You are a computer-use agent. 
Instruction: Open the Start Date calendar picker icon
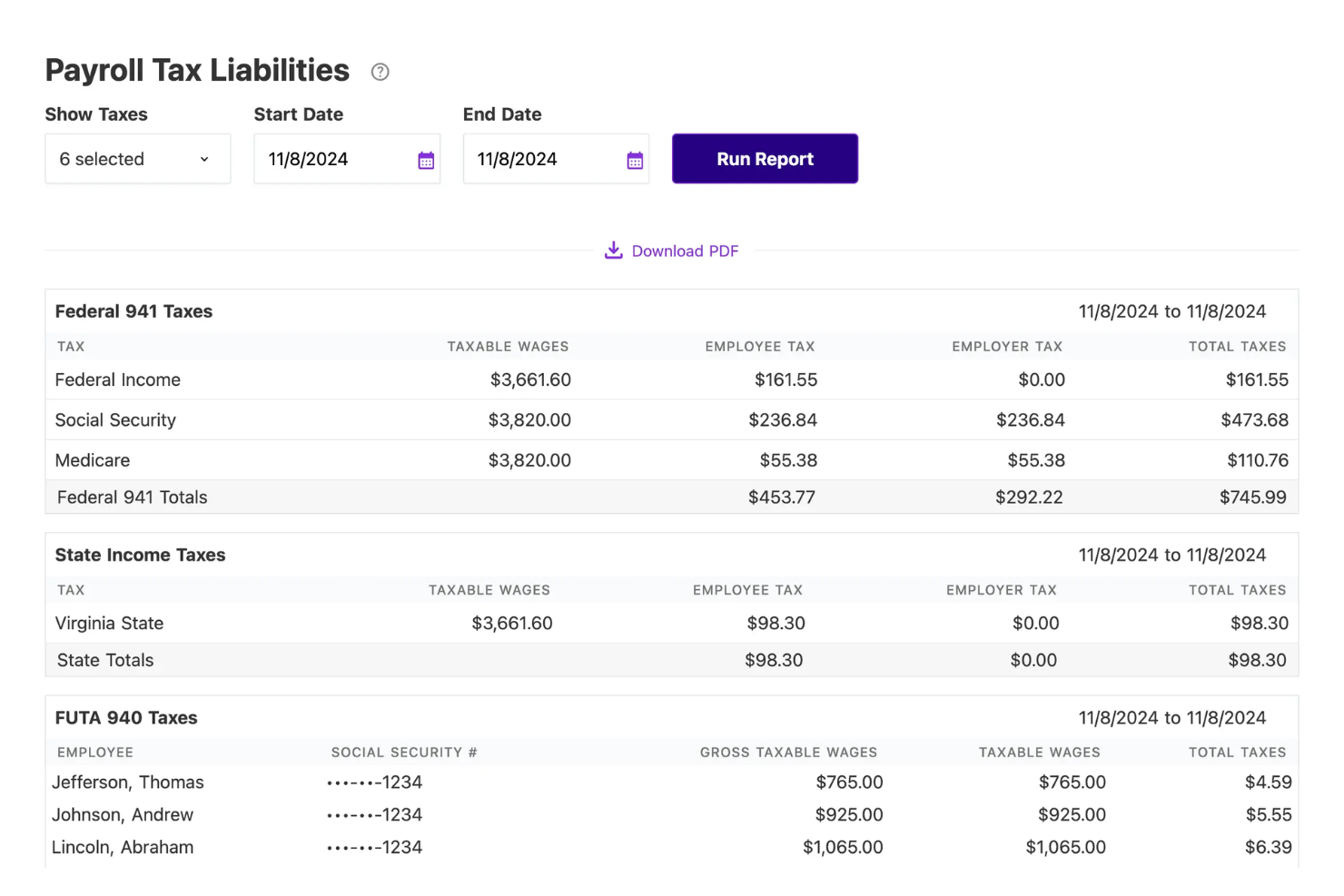point(425,159)
